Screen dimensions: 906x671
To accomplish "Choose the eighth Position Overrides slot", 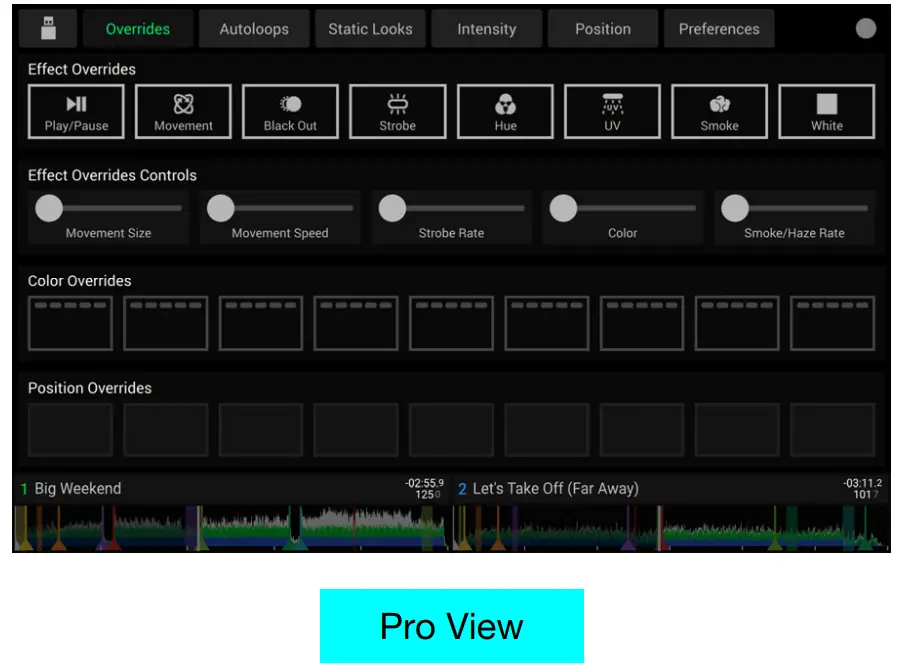I will coord(737,430).
